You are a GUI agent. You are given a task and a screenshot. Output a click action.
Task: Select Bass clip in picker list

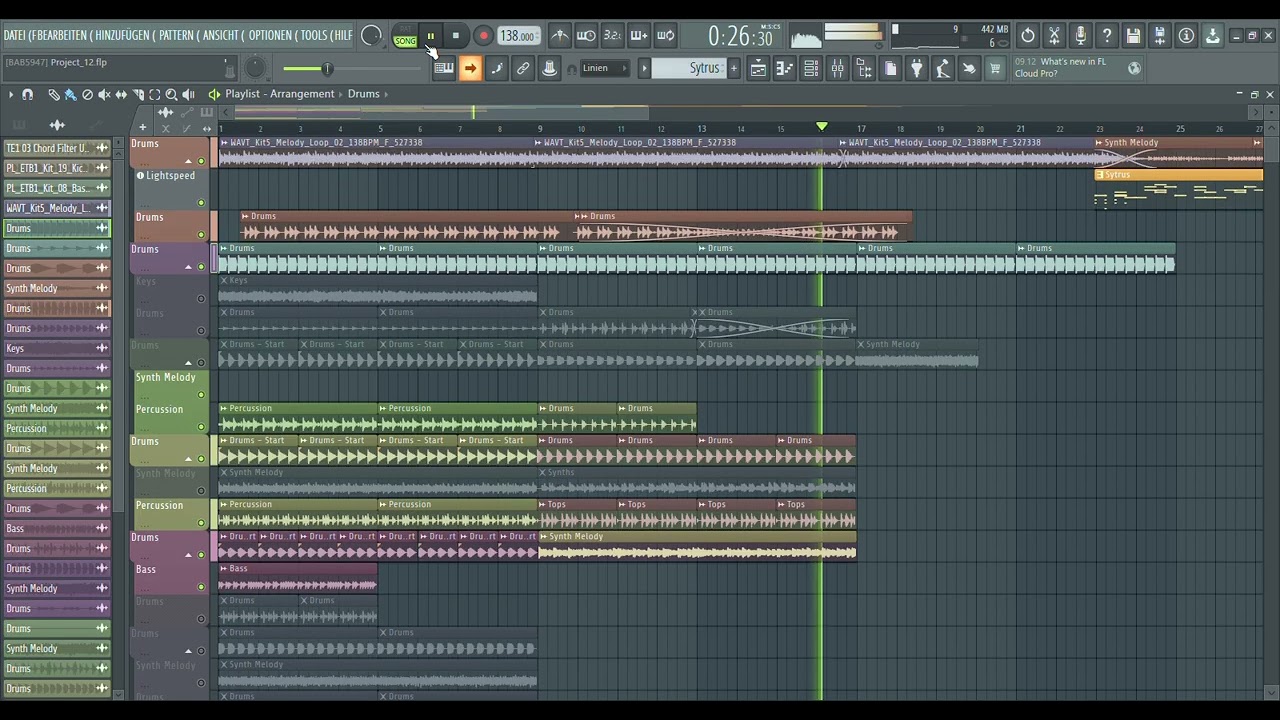click(x=58, y=528)
